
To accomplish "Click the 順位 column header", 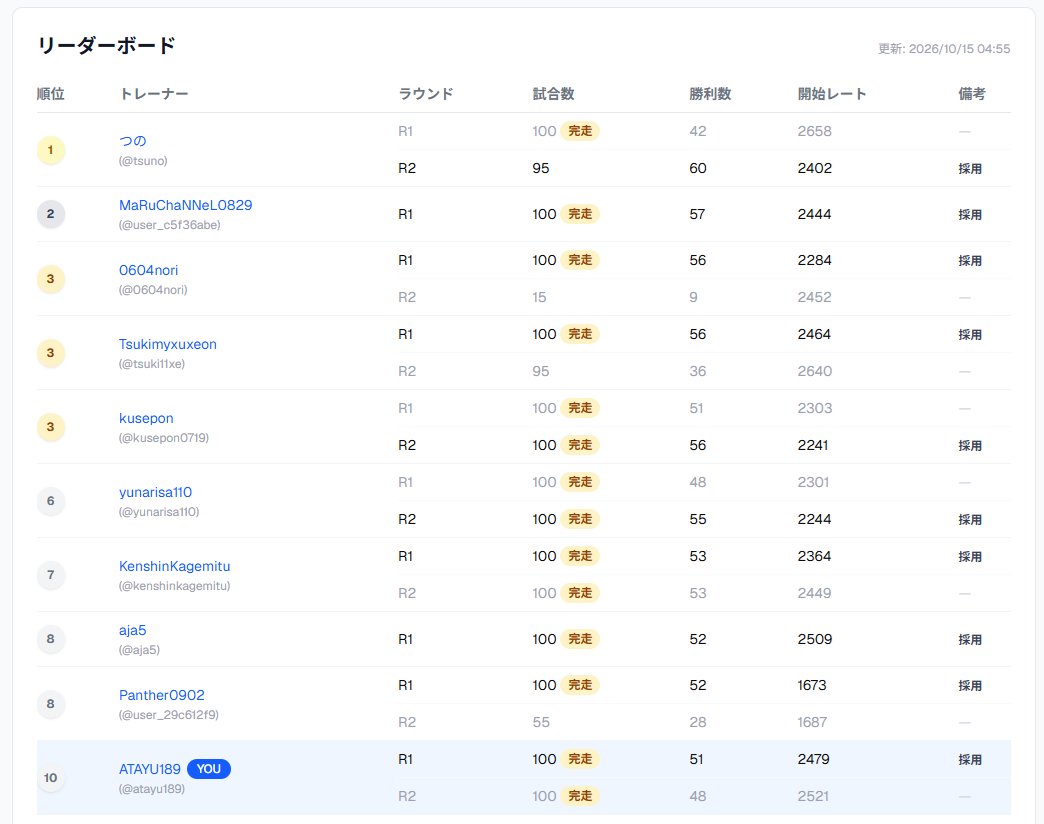I will point(51,94).
